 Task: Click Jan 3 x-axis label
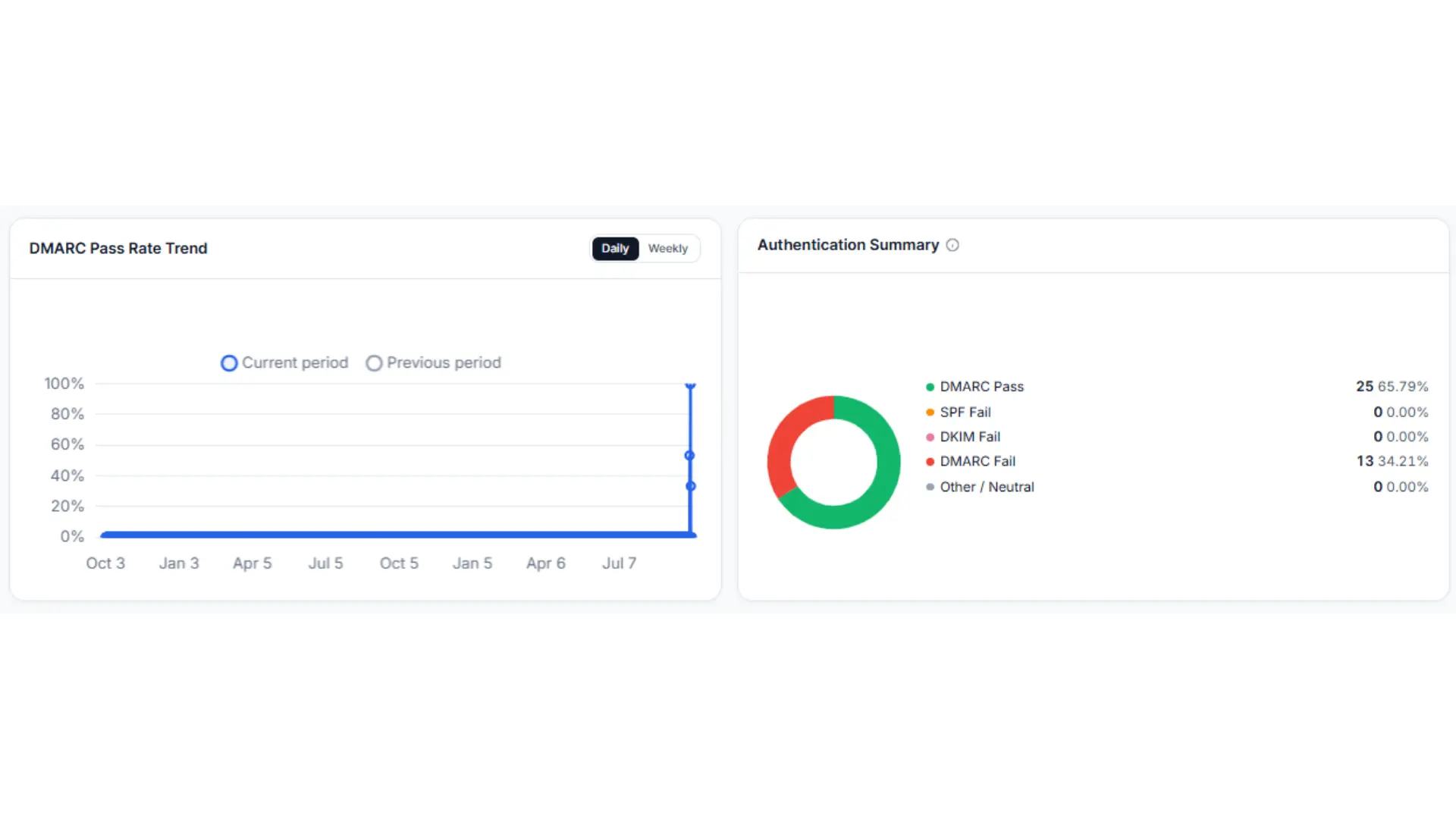coord(179,563)
